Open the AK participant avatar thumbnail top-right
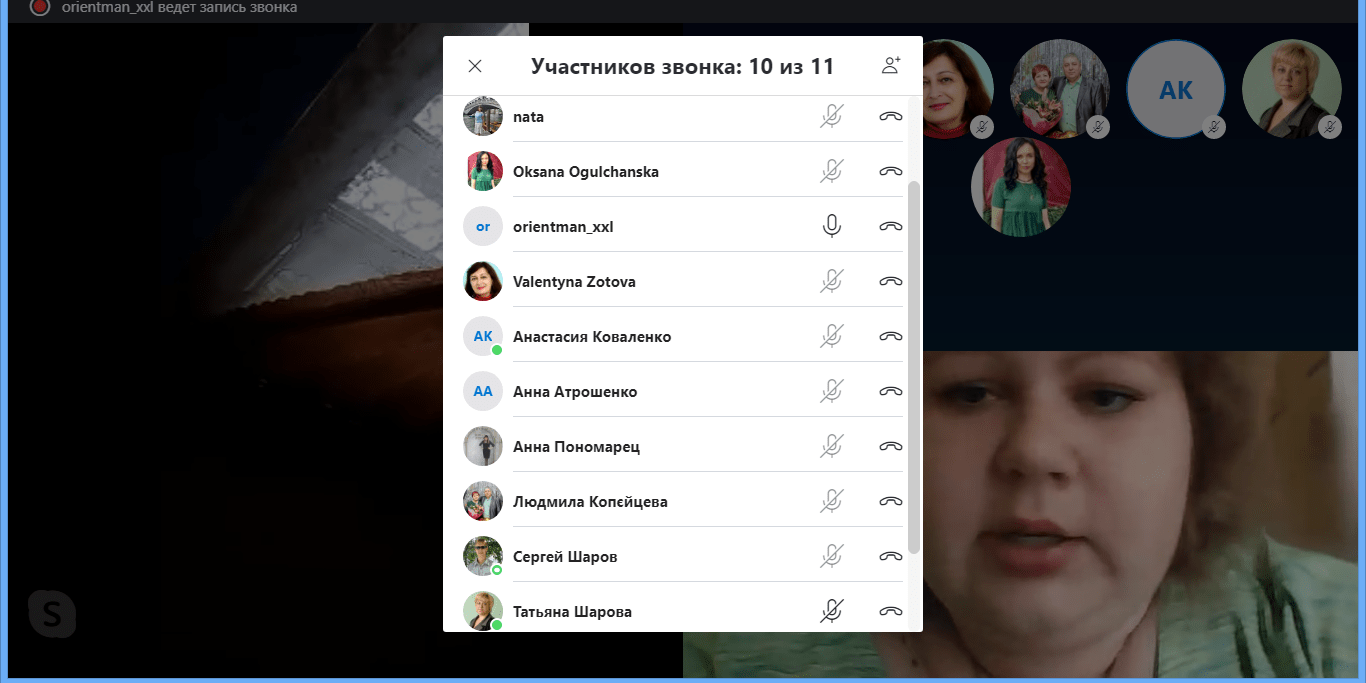The width and height of the screenshot is (1366, 683). pyautogui.click(x=1176, y=89)
